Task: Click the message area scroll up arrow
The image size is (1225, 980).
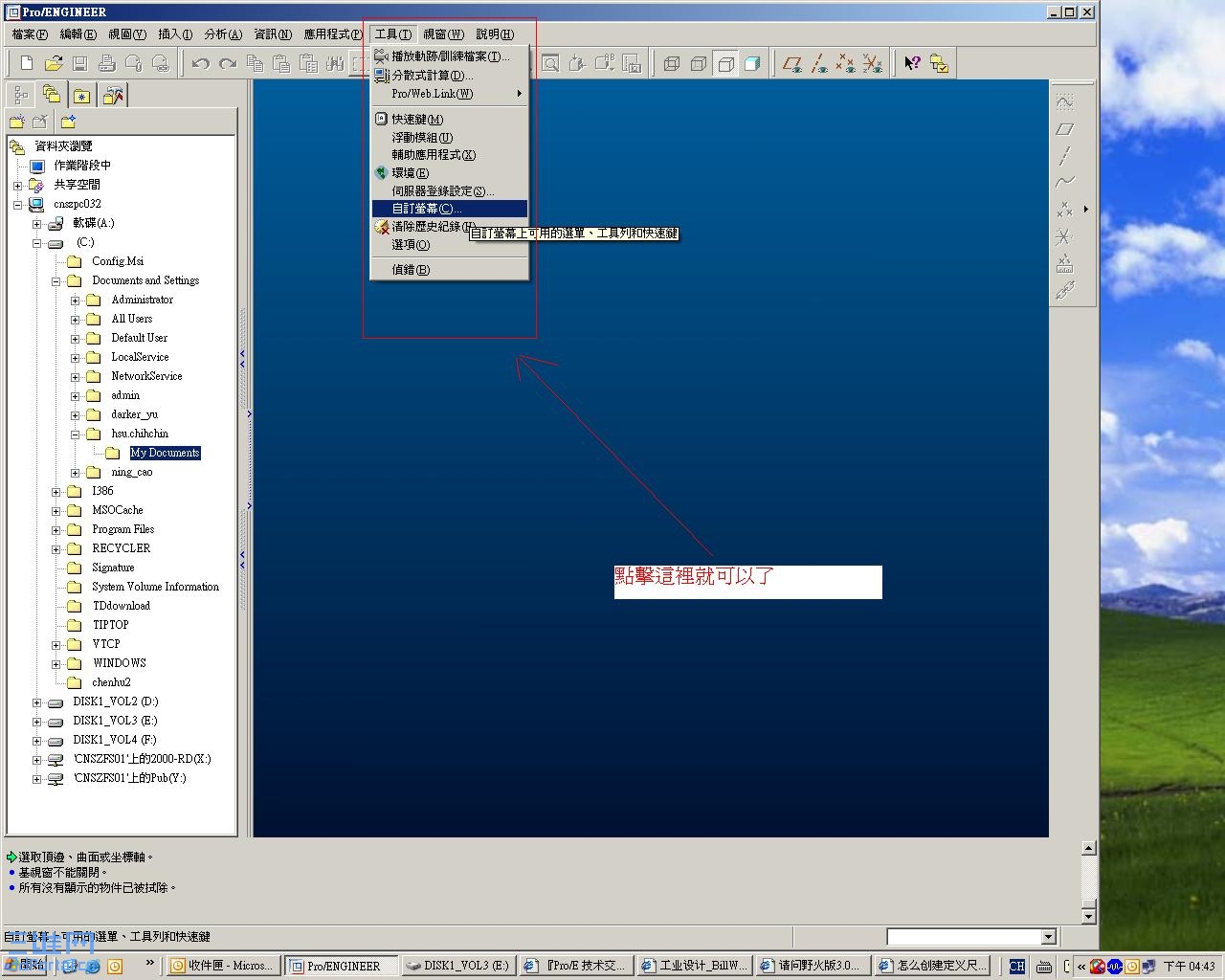Action: [x=1088, y=848]
